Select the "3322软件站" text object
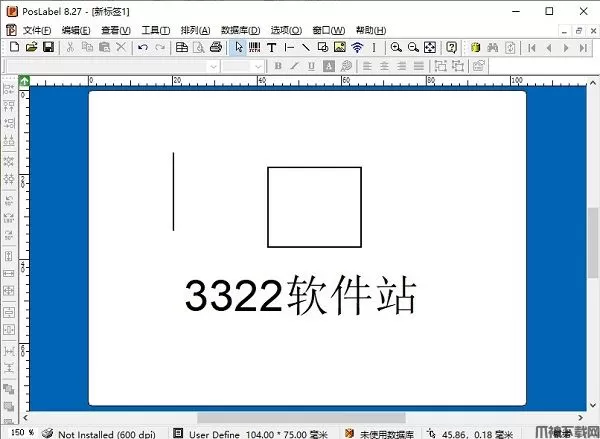600x439 pixels. pos(300,295)
